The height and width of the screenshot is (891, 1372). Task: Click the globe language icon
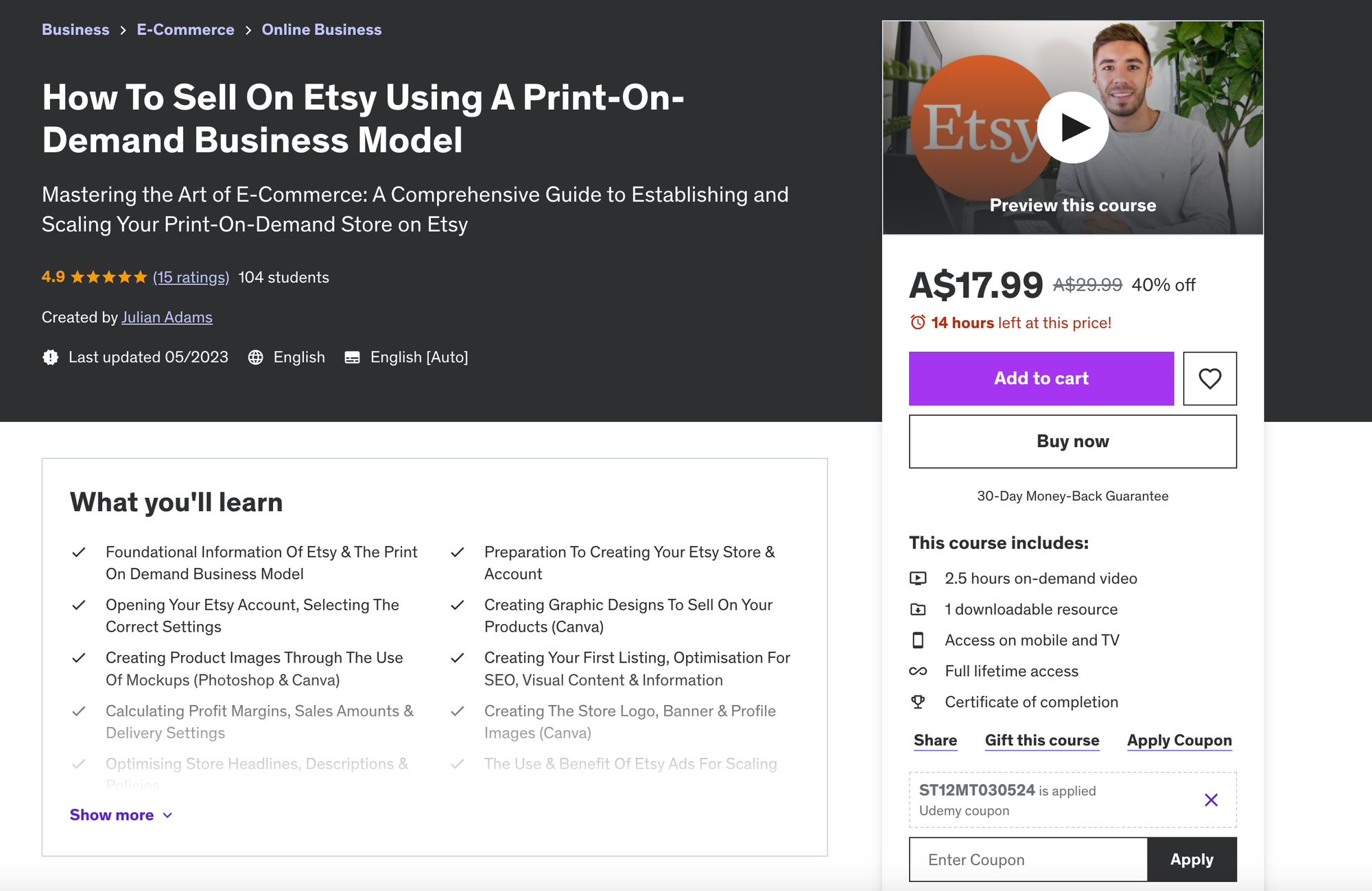[x=255, y=357]
